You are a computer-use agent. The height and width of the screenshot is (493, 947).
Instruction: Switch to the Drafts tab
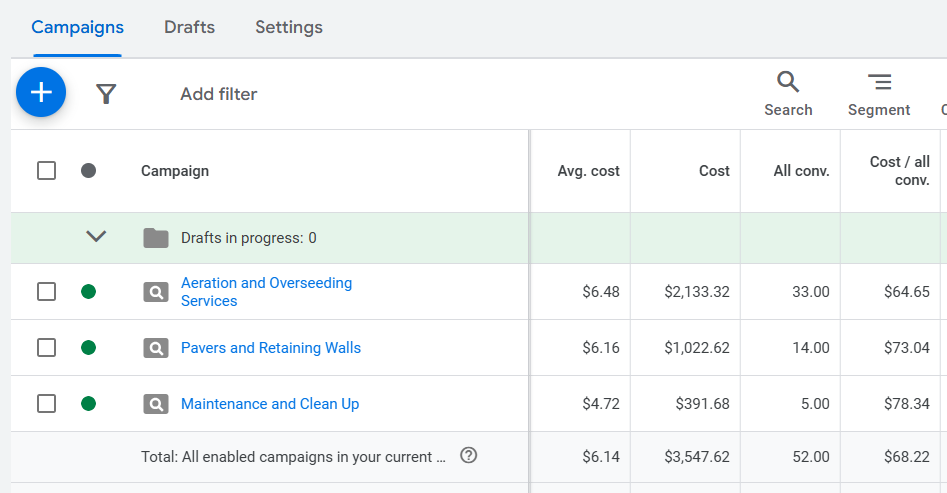pyautogui.click(x=189, y=27)
